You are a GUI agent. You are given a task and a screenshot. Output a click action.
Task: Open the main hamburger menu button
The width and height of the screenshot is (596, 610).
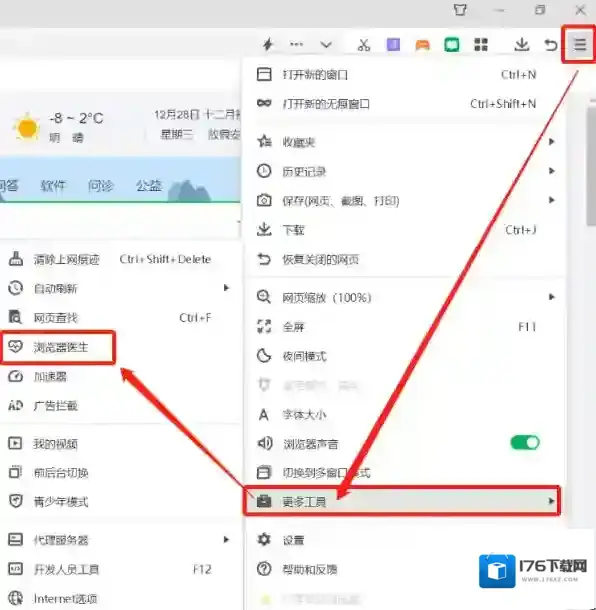pos(579,44)
